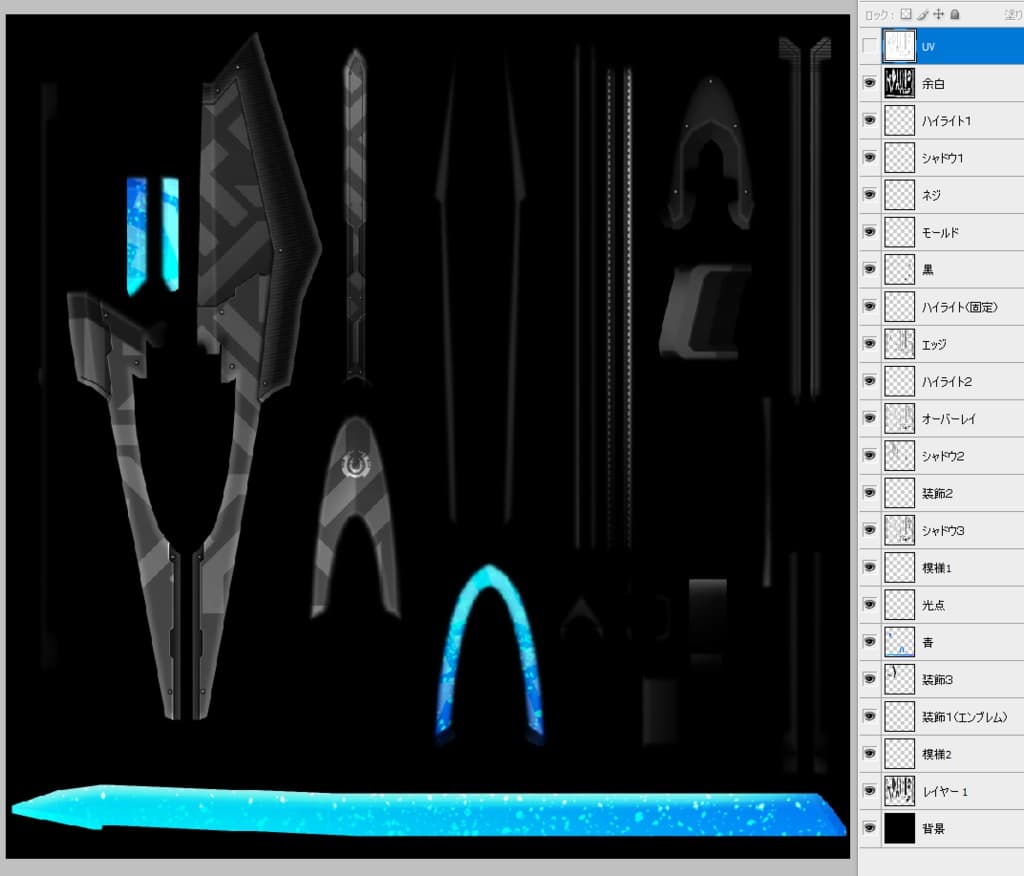This screenshot has width=1024, height=876.
Task: Hide the 黒 layer eye icon
Action: (x=869, y=269)
